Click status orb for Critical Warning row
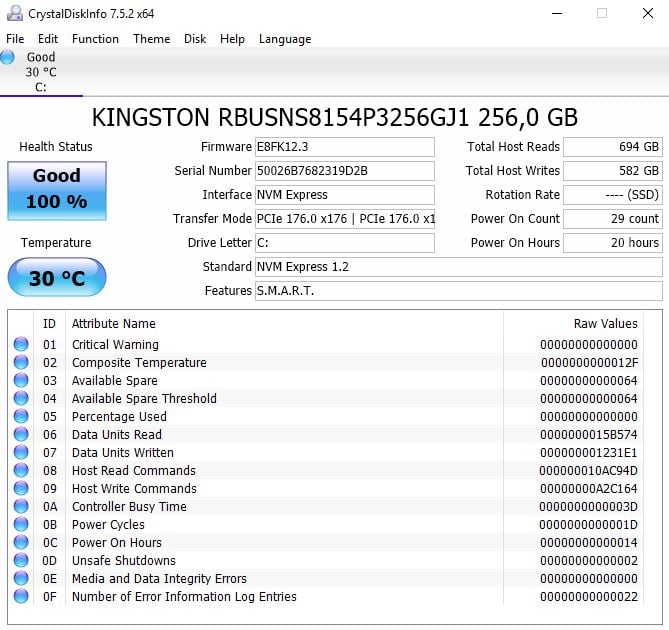Screen dimensions: 669x630 point(21,344)
